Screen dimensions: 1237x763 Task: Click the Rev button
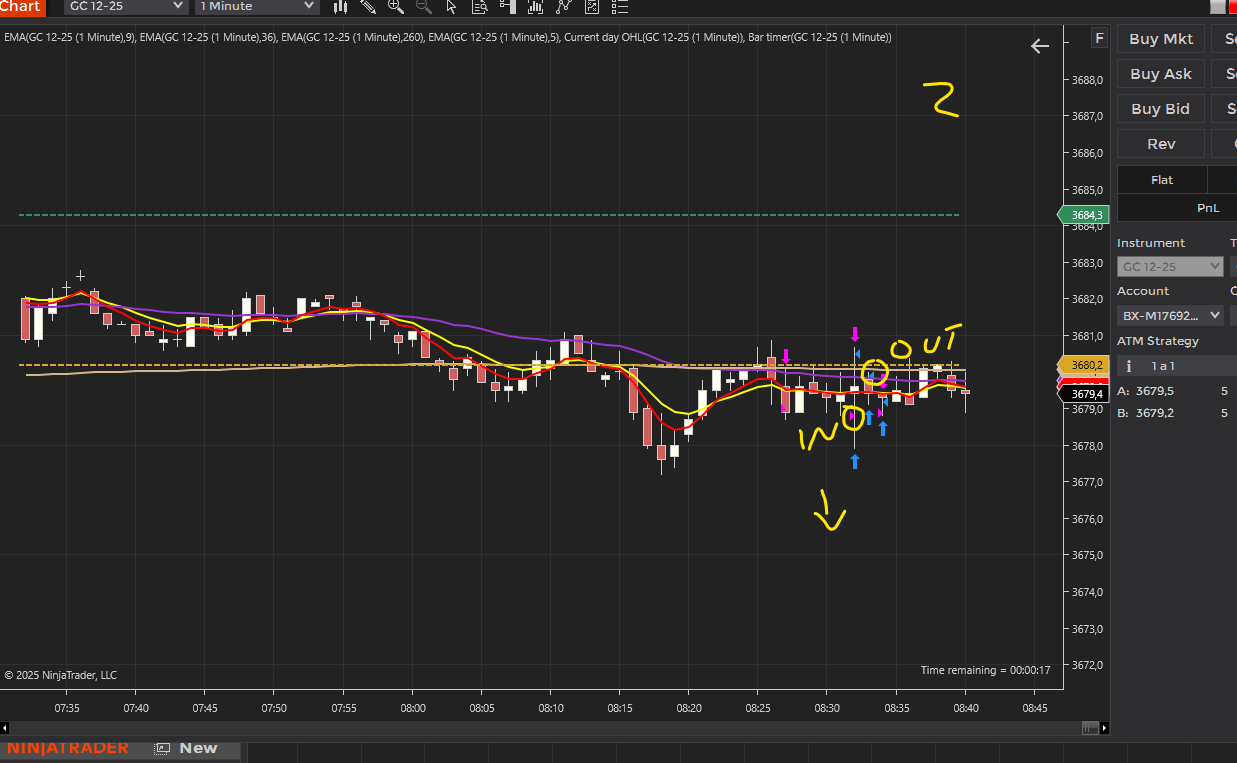click(1160, 144)
